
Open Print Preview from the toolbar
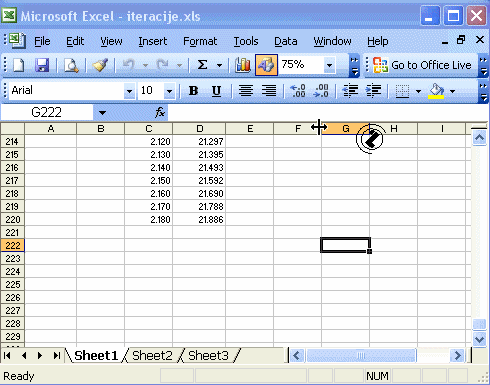coord(71,65)
